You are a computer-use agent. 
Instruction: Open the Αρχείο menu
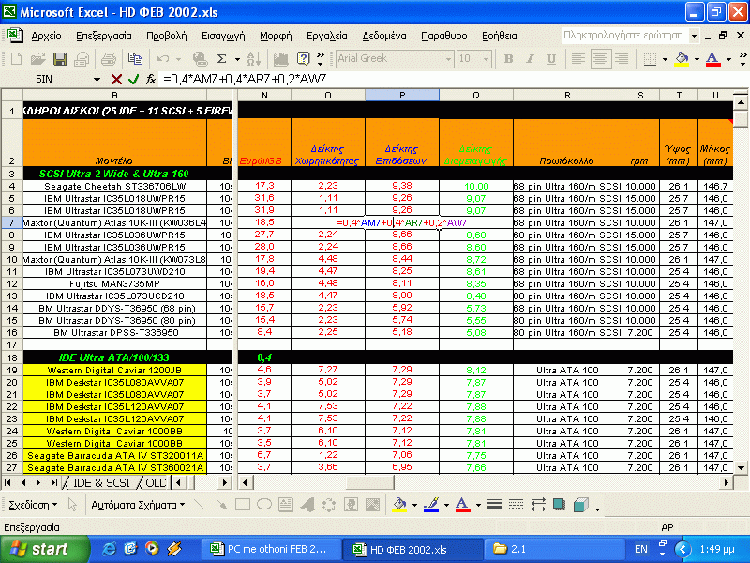pyautogui.click(x=46, y=36)
